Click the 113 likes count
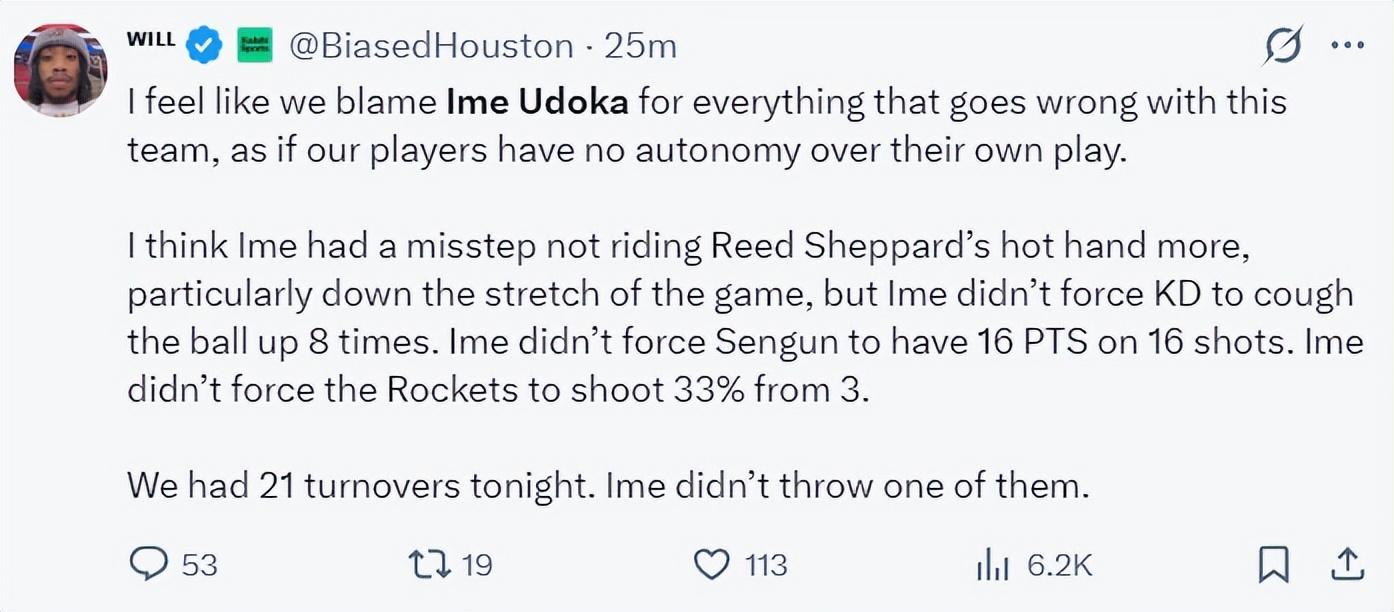This screenshot has height=612, width=1394. (766, 566)
